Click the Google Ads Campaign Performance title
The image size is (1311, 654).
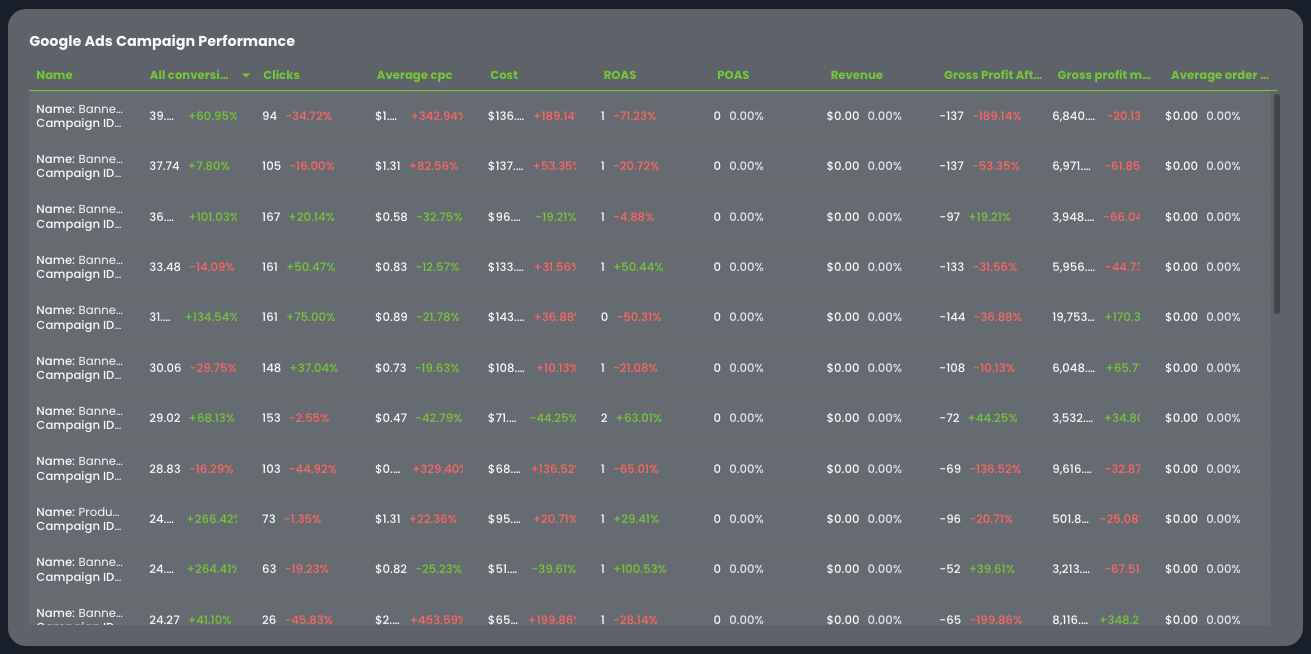[x=162, y=41]
